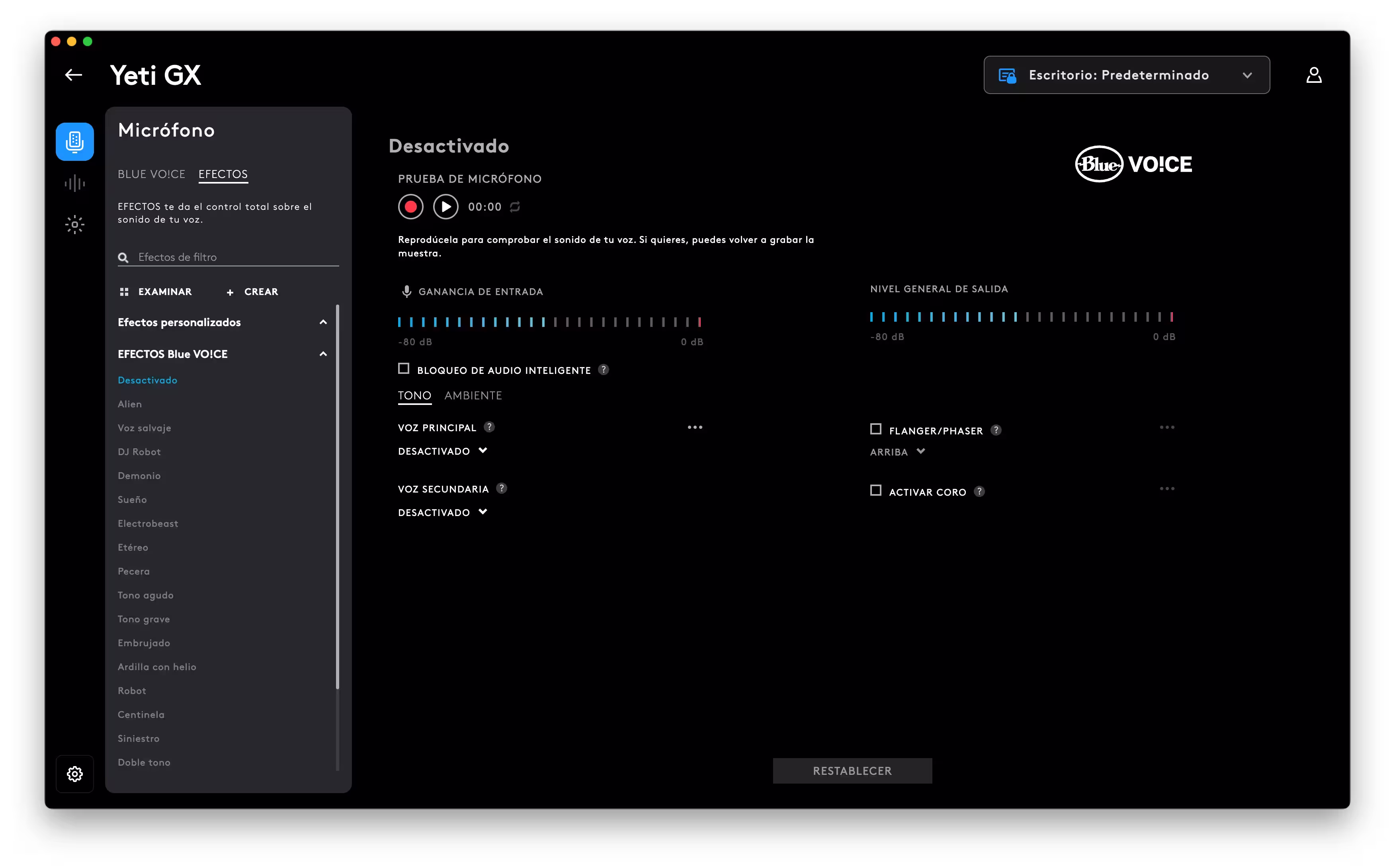Open the Voz secundaria Desactivado dropdown
The image size is (1395, 868).
tap(442, 512)
